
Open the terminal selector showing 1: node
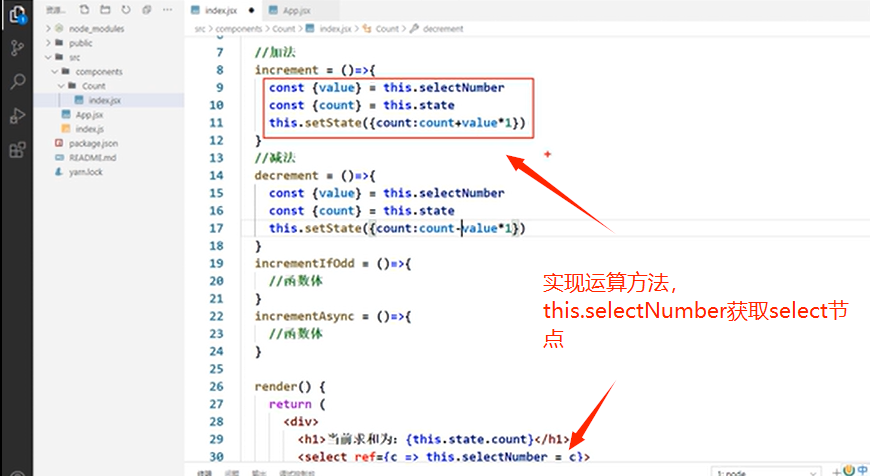[765, 472]
